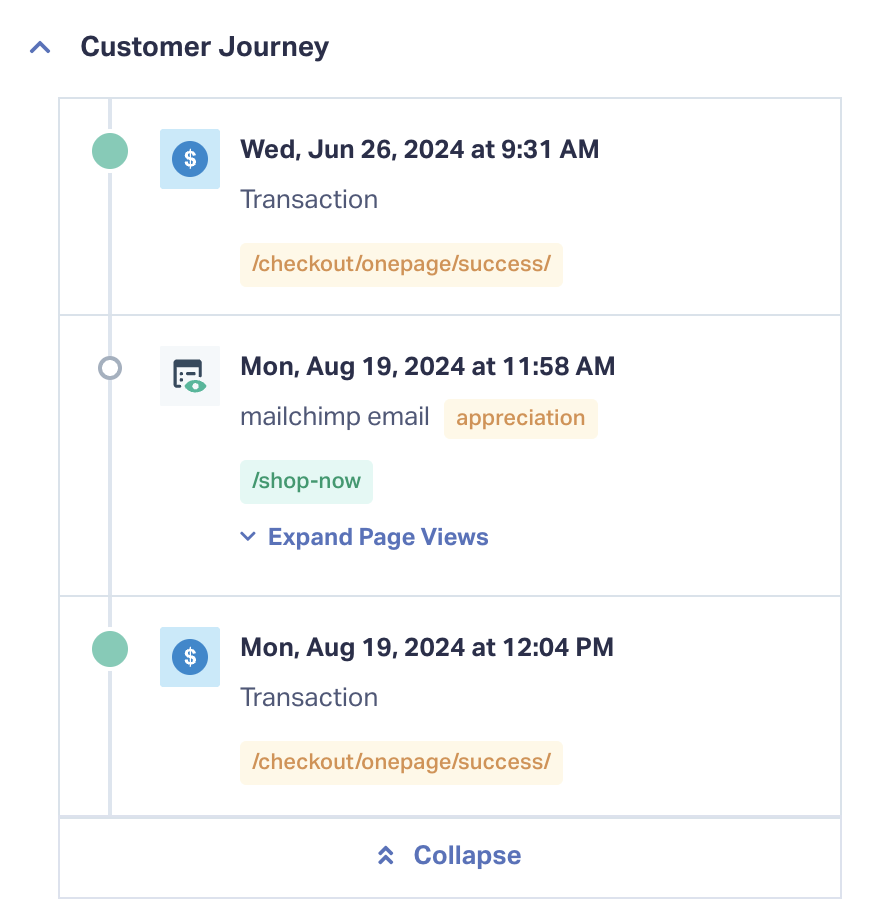Viewport: 894px width, 905px height.
Task: Click the double-chevron icon next to Collapse
Action: pyautogui.click(x=386, y=855)
